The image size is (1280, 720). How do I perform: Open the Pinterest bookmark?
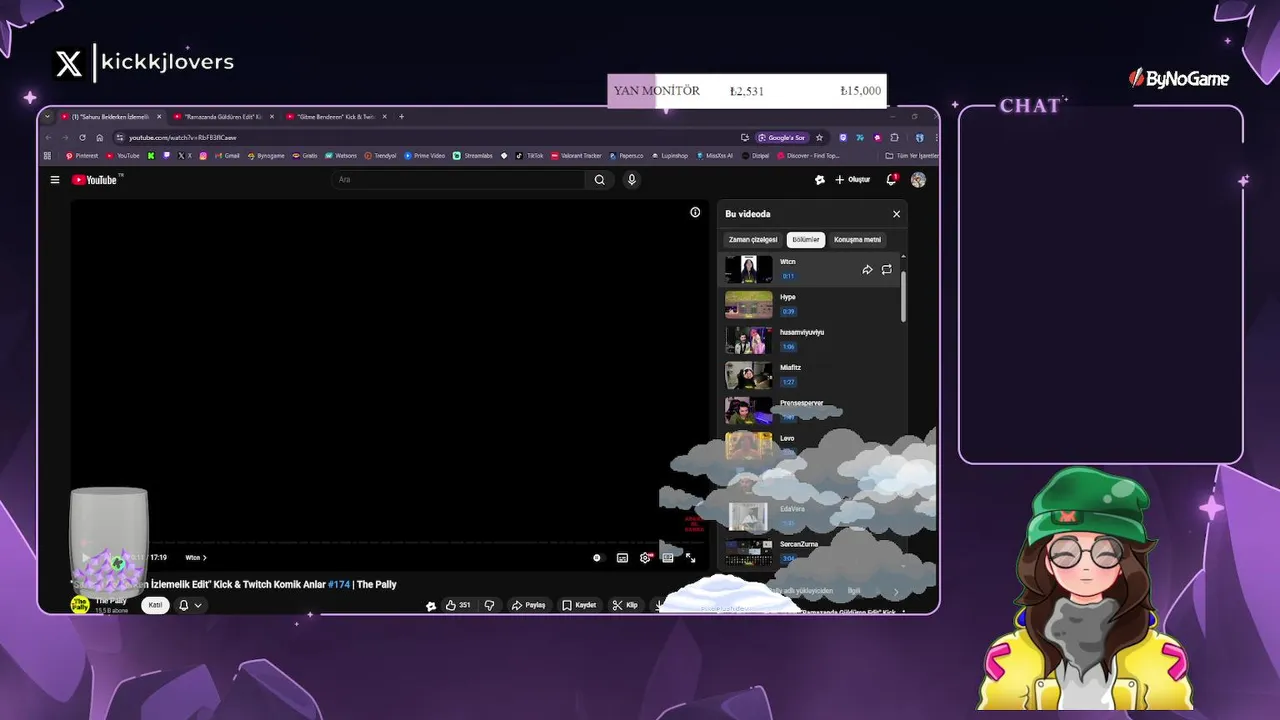[x=81, y=156]
